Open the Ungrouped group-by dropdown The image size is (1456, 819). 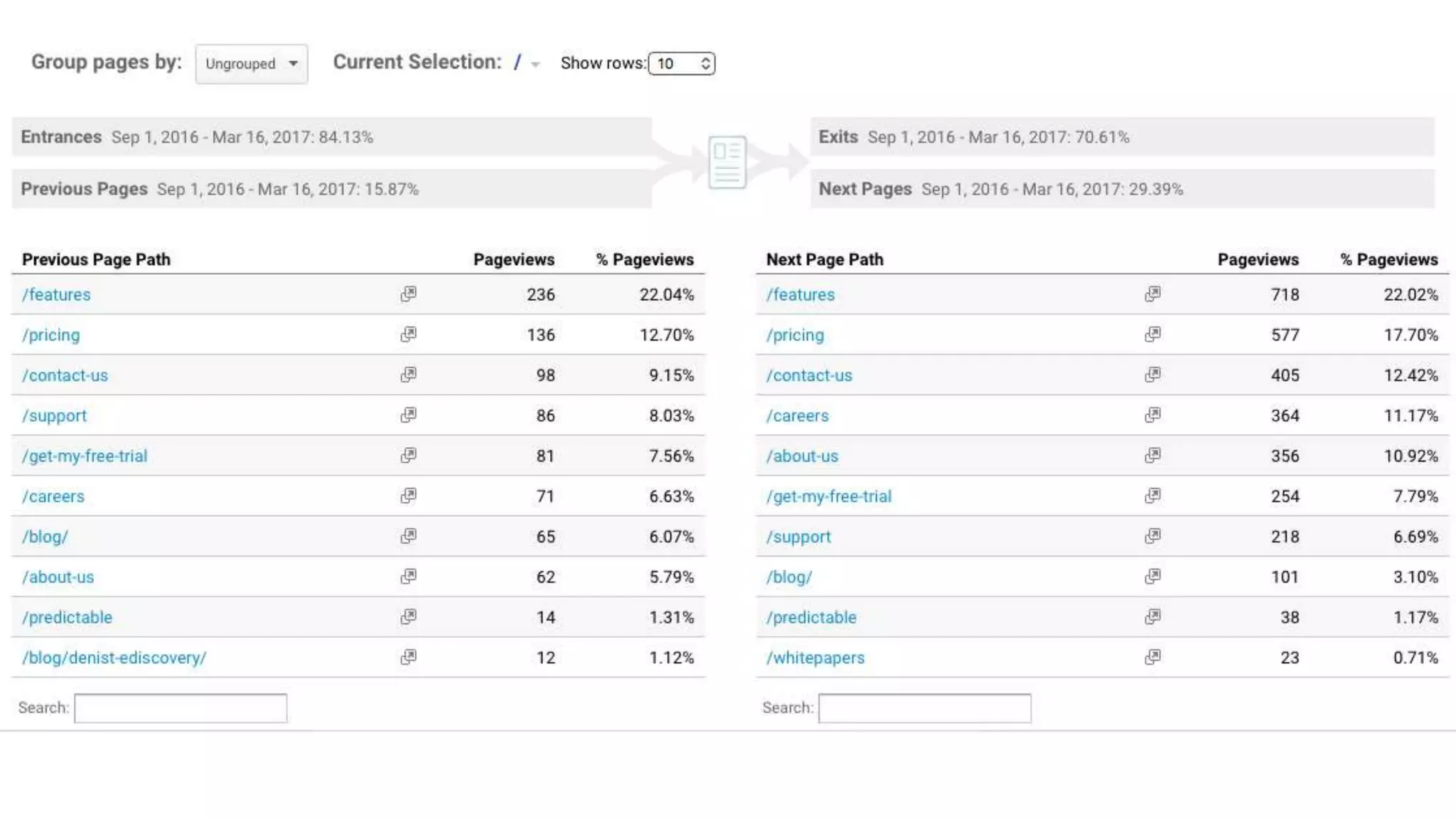point(251,64)
